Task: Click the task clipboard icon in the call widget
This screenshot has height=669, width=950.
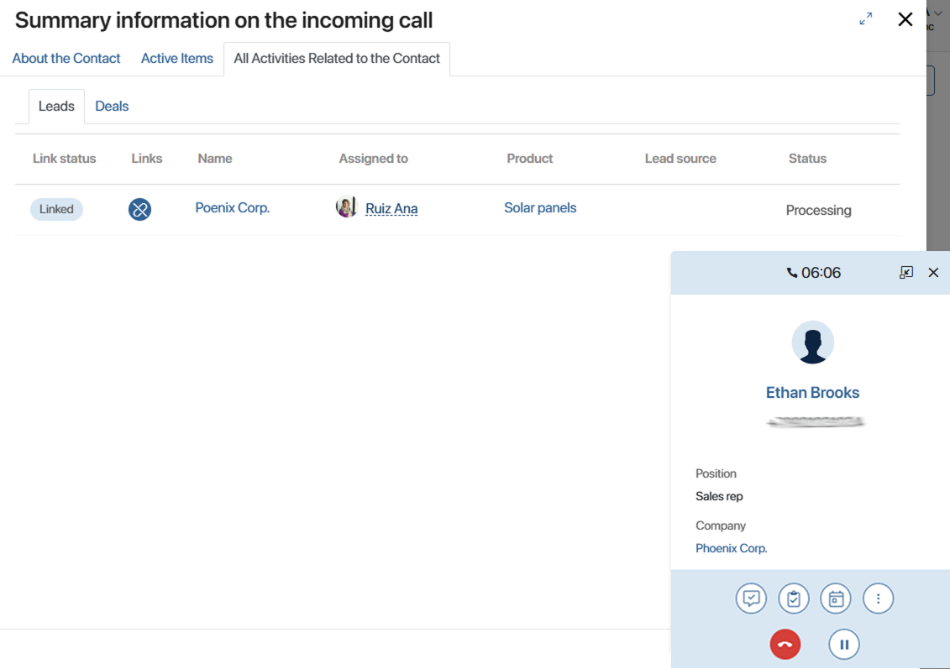Action: click(x=794, y=599)
